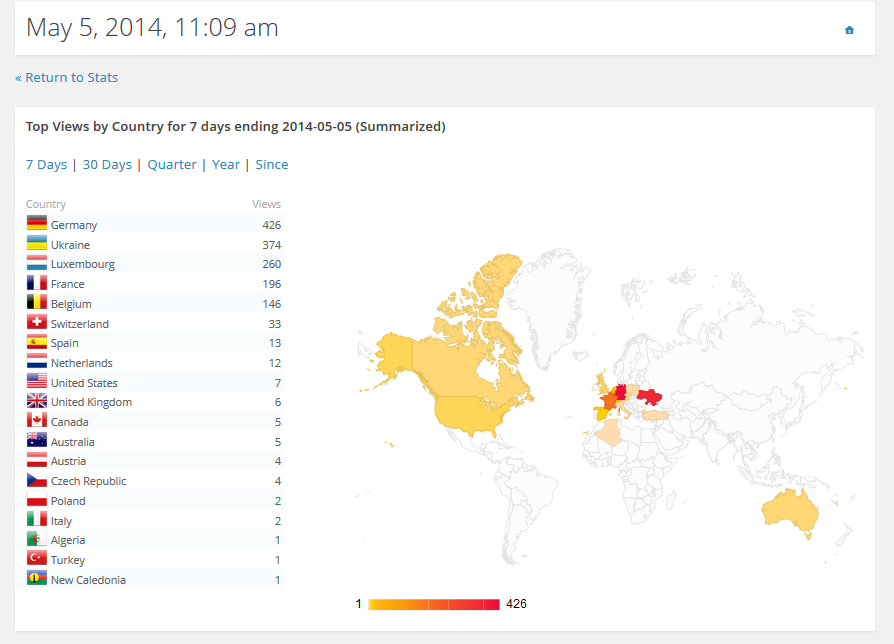Select the Year time range
The height and width of the screenshot is (644, 894).
pos(226,164)
